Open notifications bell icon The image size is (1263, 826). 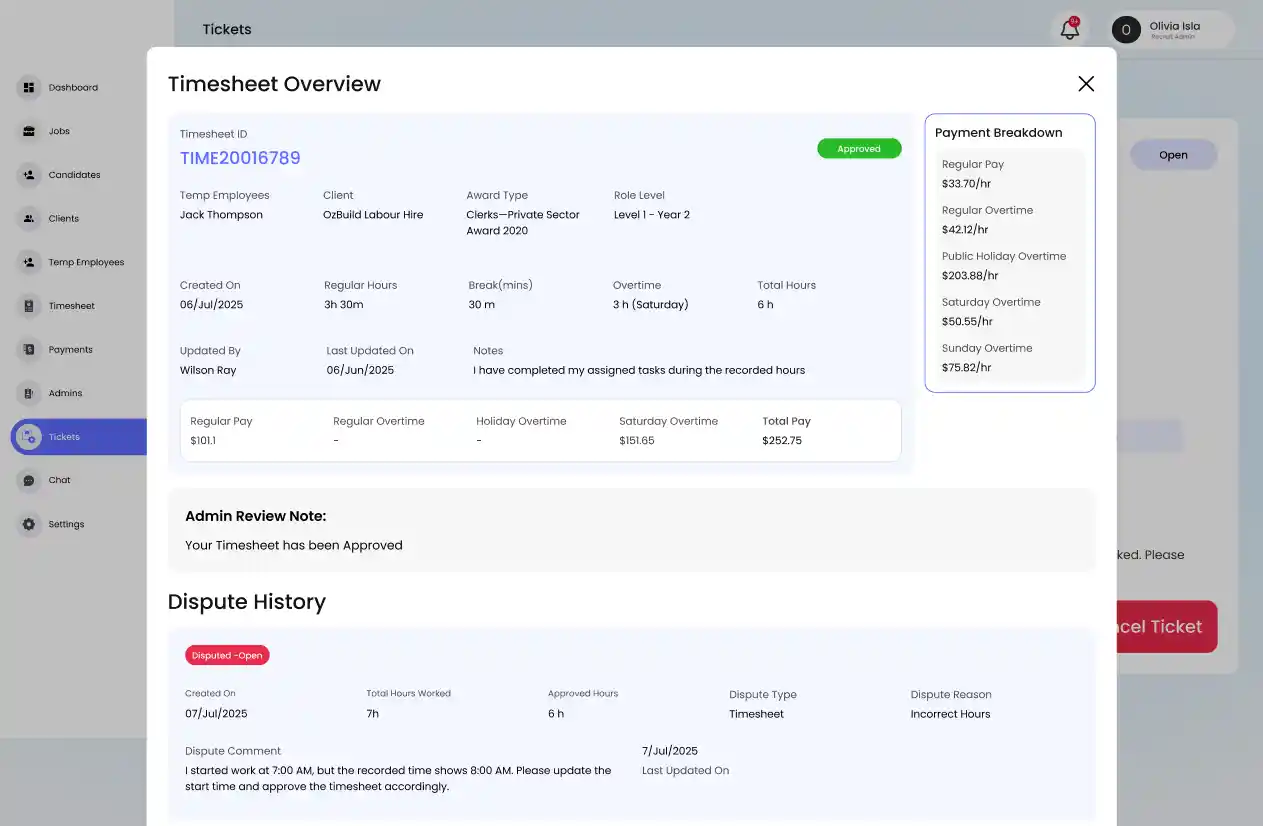pyautogui.click(x=1069, y=30)
